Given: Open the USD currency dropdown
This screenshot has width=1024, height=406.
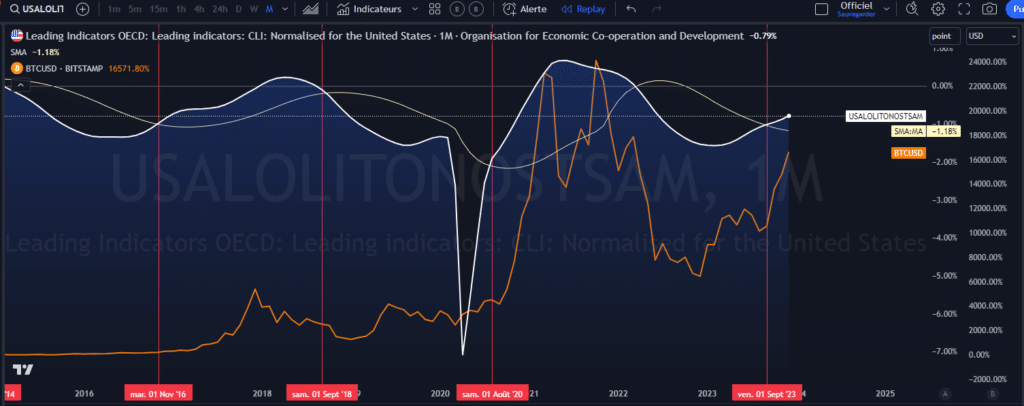Looking at the screenshot, I should 993,37.
